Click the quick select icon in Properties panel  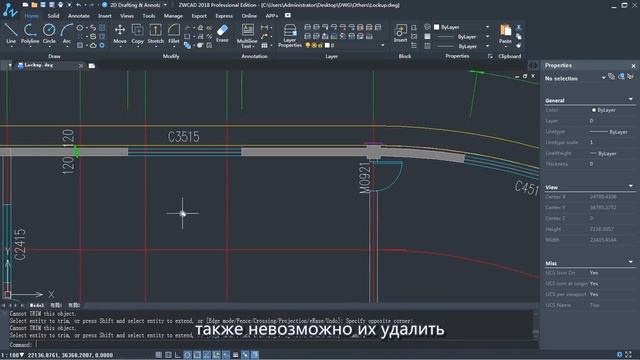(x=621, y=77)
